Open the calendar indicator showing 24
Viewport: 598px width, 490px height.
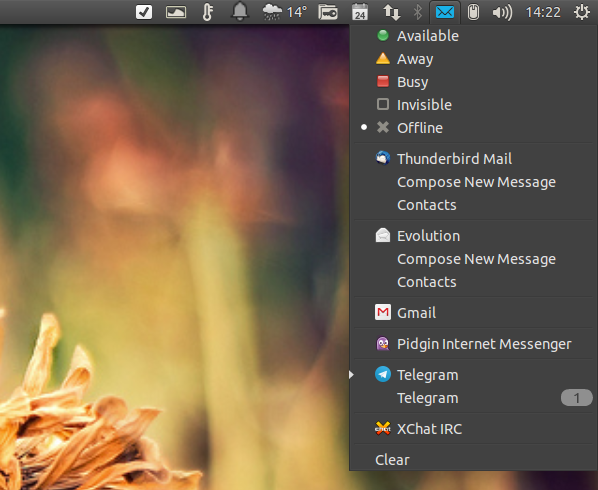pyautogui.click(x=360, y=12)
